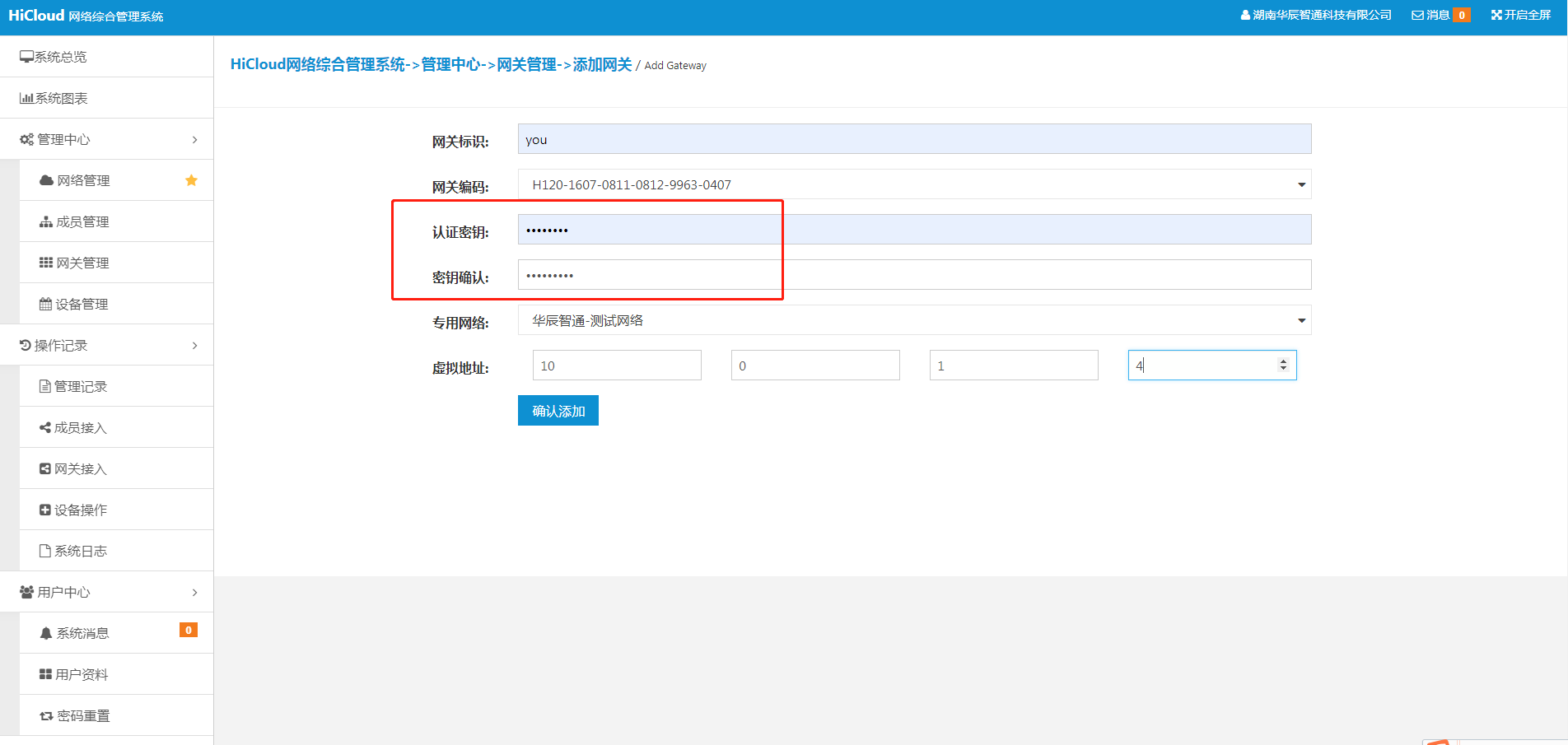Open 系统总览 from the sidebar
The width and height of the screenshot is (1568, 745).
60,57
